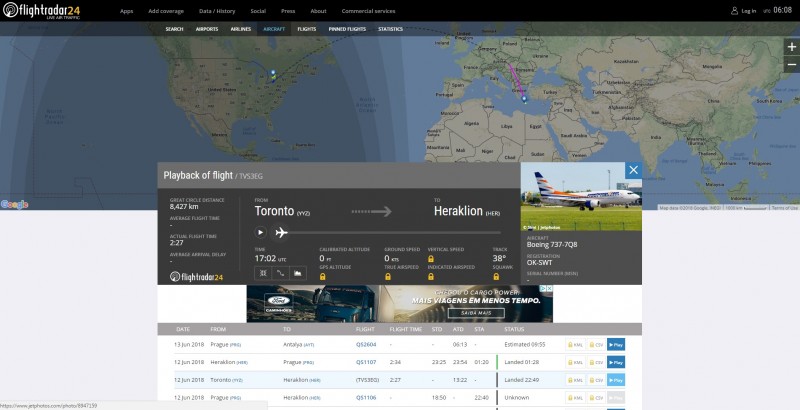Toggle the center-map view icon below TIME

click(x=263, y=273)
